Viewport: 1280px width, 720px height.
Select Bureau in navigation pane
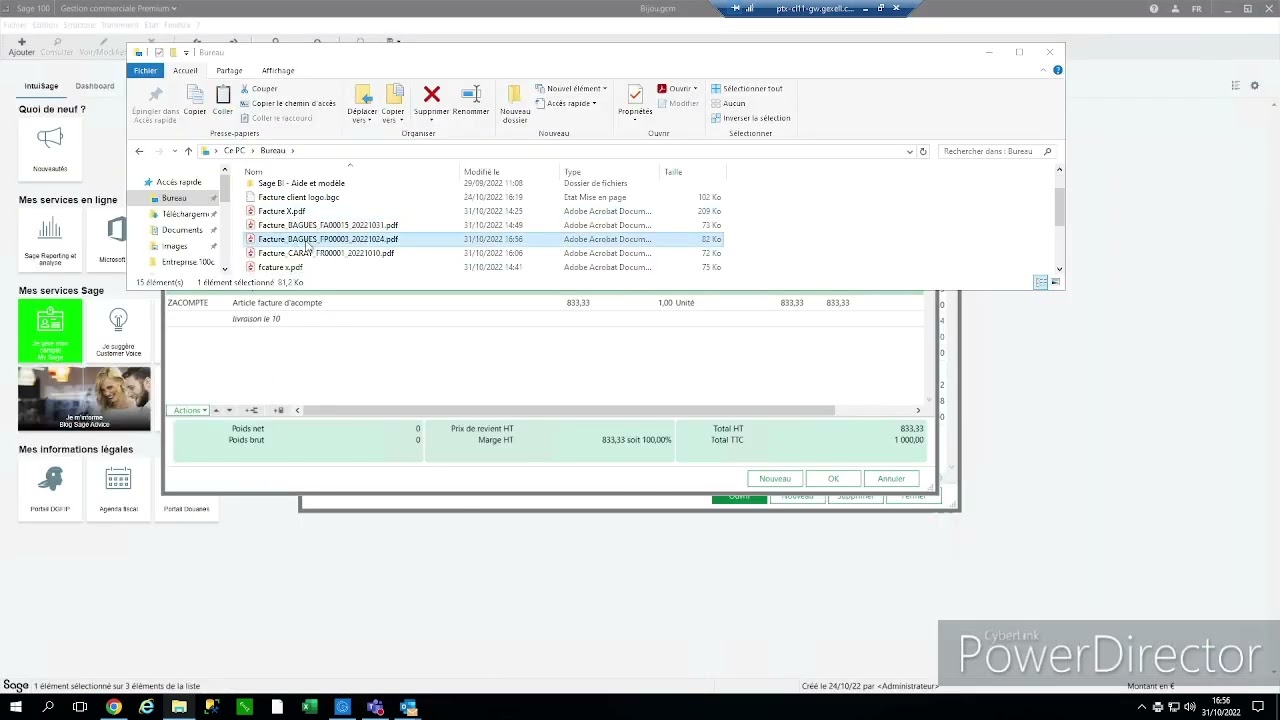tap(174, 198)
